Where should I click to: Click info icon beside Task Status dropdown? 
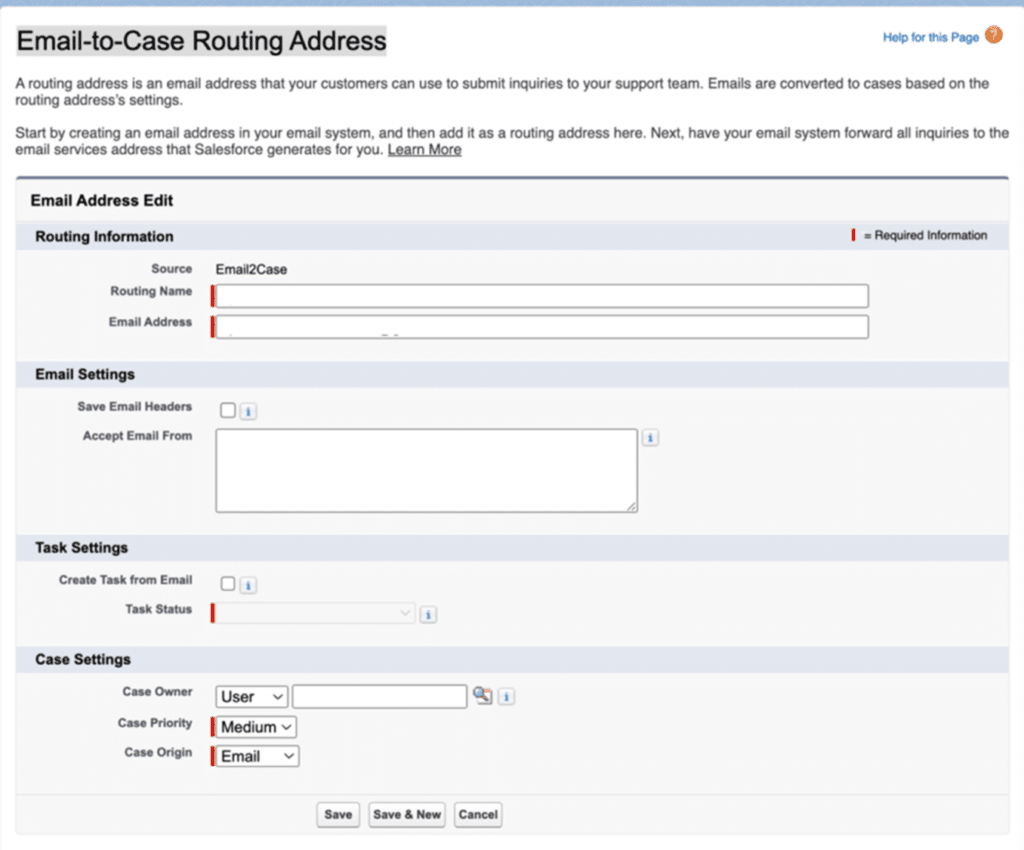click(x=428, y=614)
